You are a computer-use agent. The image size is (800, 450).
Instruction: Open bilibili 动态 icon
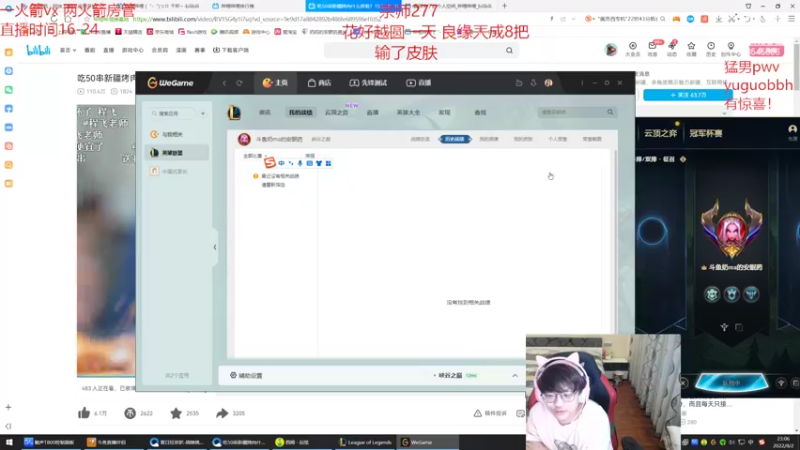point(672,49)
